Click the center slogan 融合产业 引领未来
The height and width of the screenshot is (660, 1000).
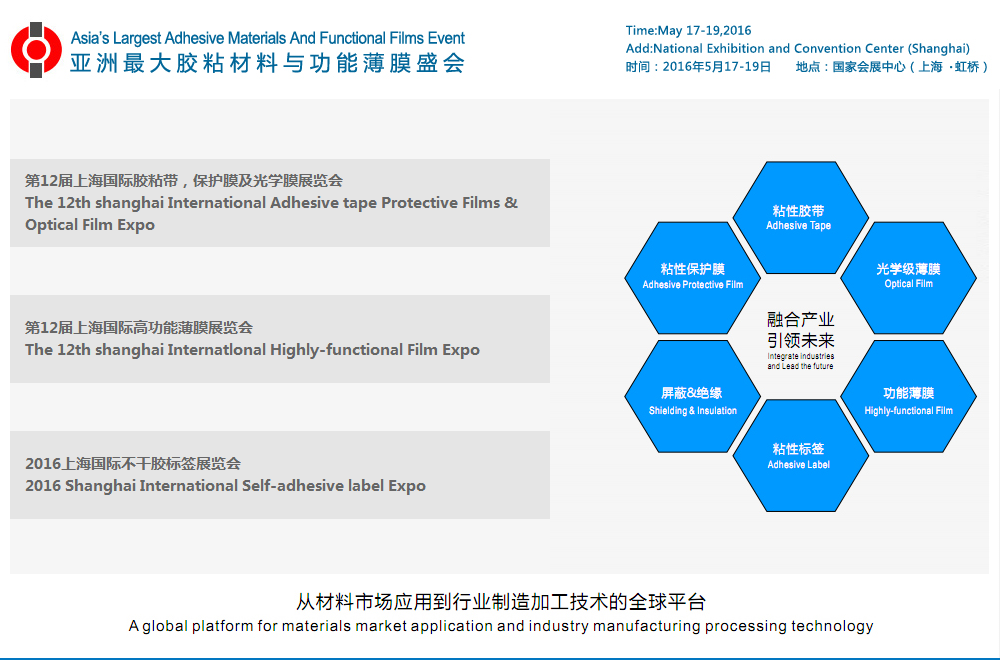[x=800, y=329]
